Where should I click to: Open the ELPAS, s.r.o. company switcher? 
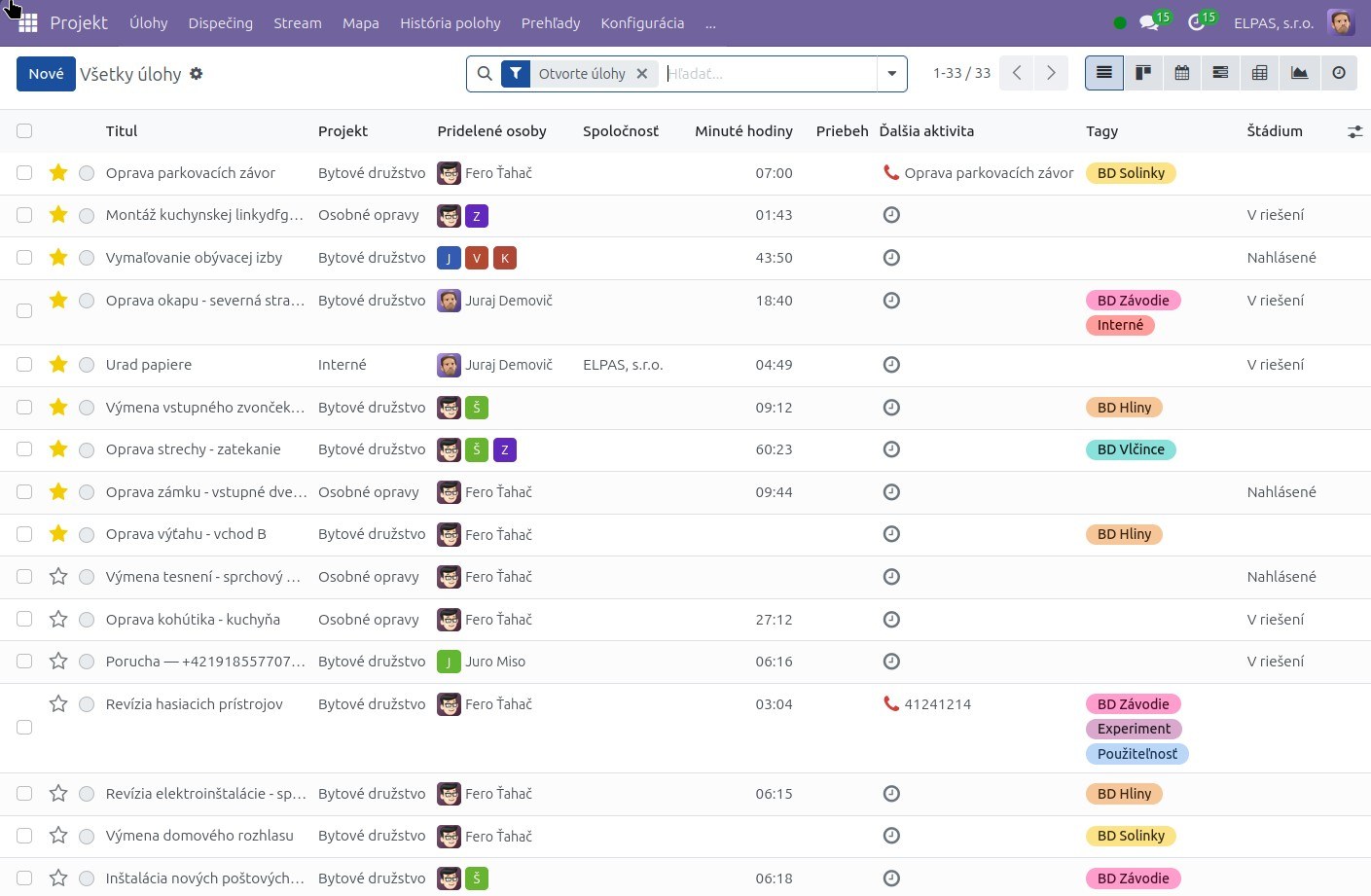[1274, 23]
